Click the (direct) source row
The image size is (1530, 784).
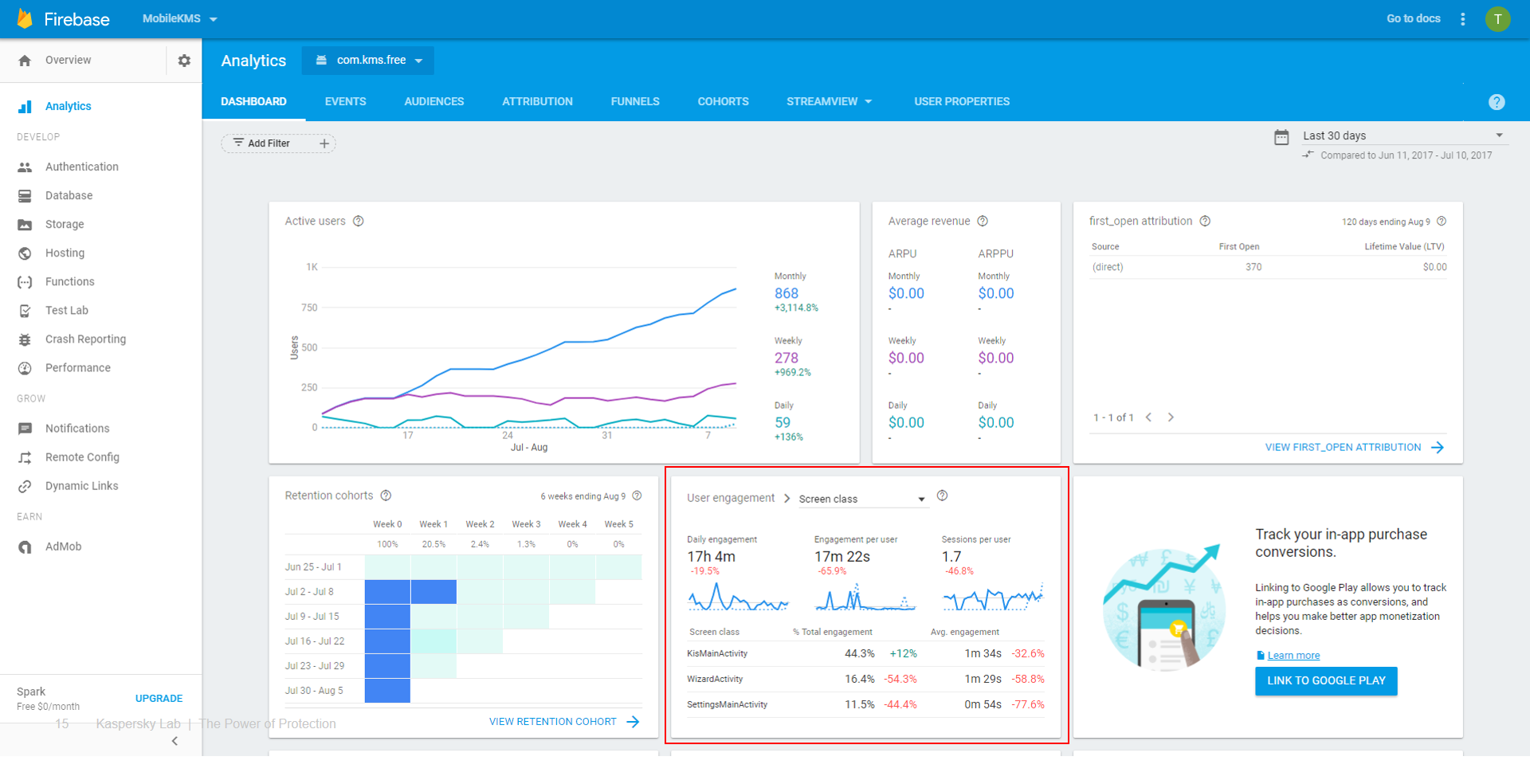coord(1269,267)
